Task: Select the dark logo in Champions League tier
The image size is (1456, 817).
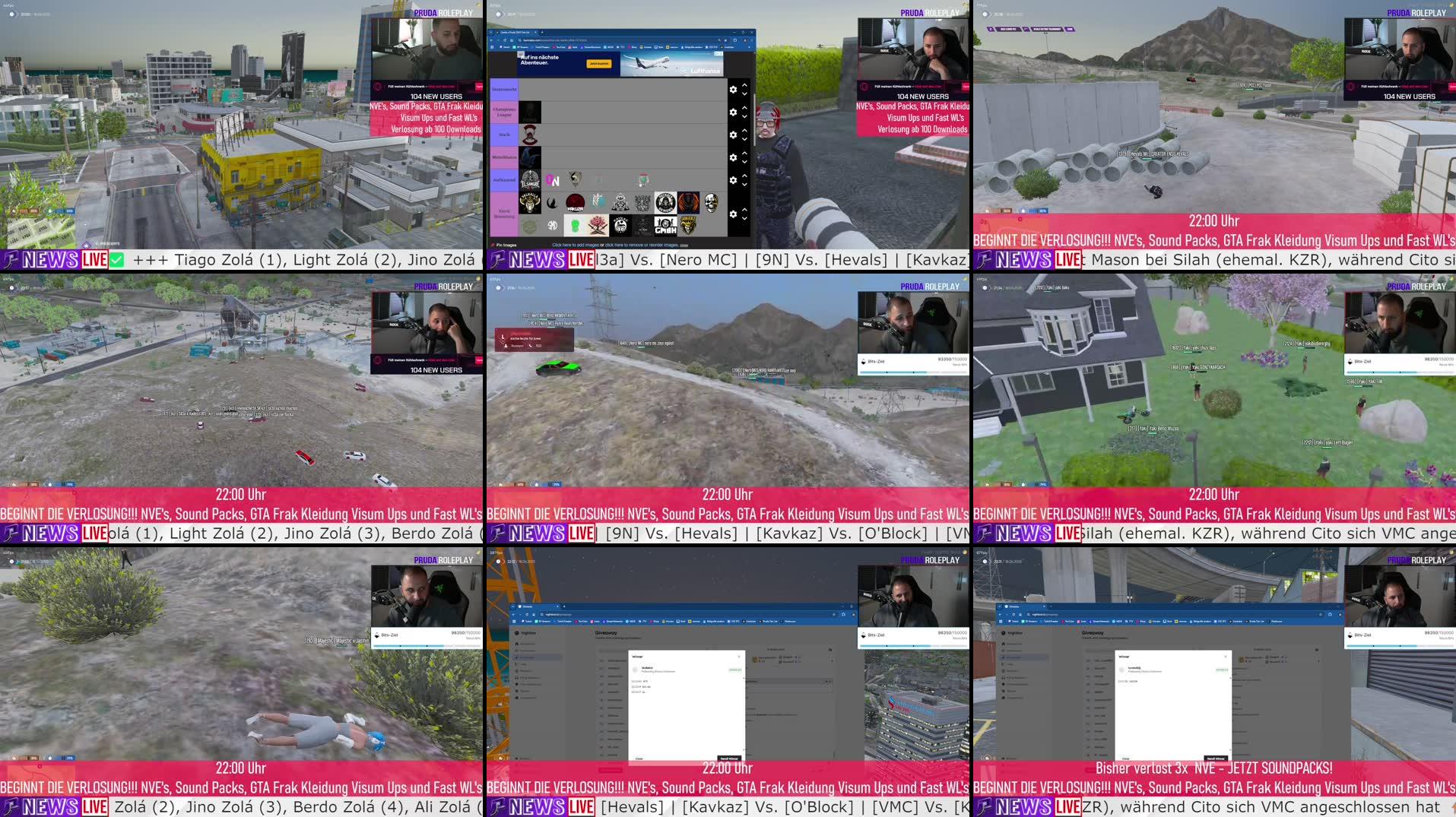Action: point(530,112)
